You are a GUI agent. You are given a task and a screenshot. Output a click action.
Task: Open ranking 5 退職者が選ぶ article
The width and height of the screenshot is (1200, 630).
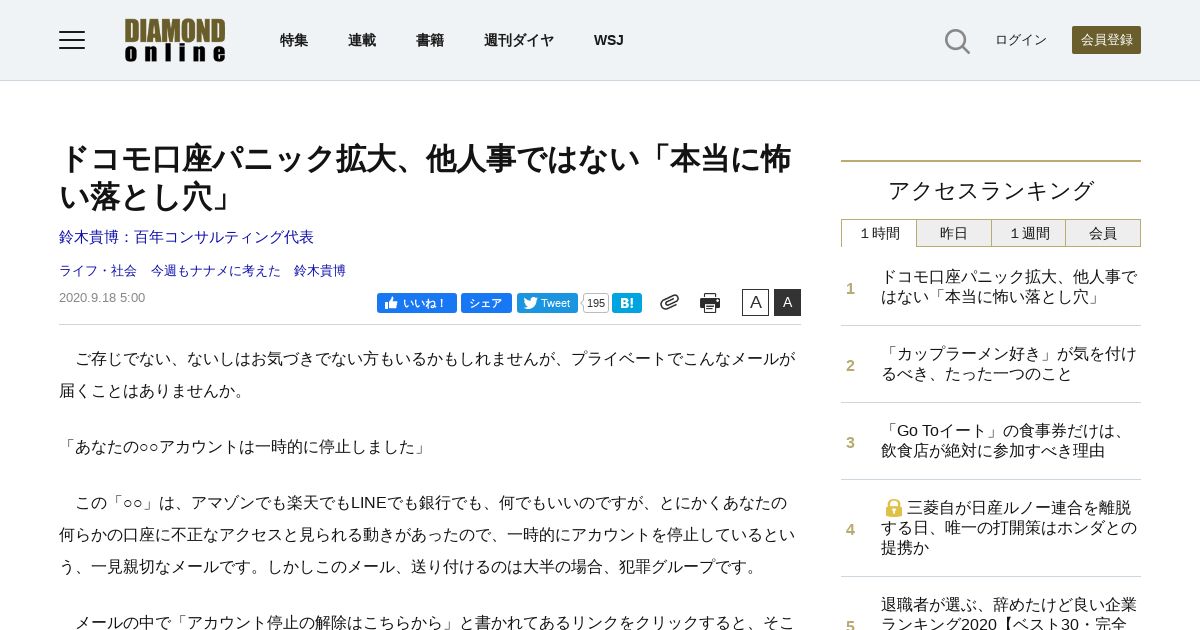(1009, 612)
